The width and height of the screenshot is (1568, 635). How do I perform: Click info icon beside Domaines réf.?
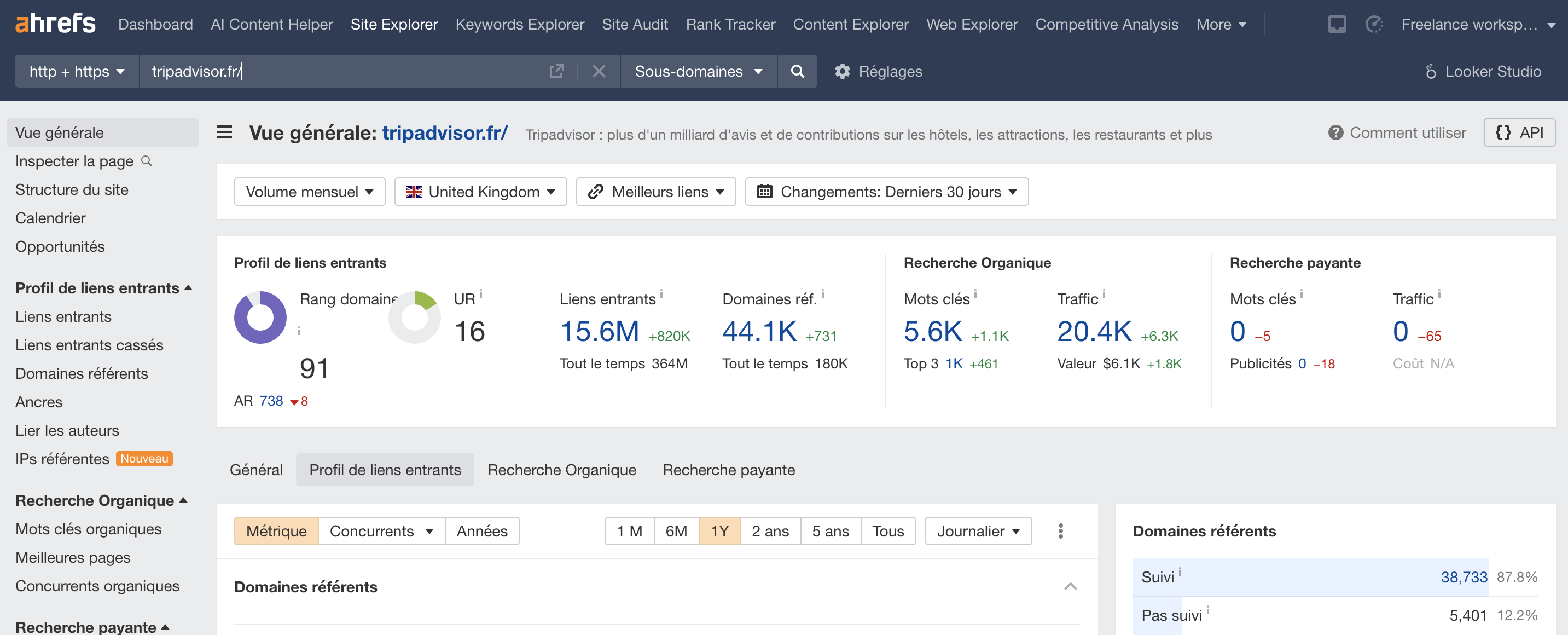(822, 294)
